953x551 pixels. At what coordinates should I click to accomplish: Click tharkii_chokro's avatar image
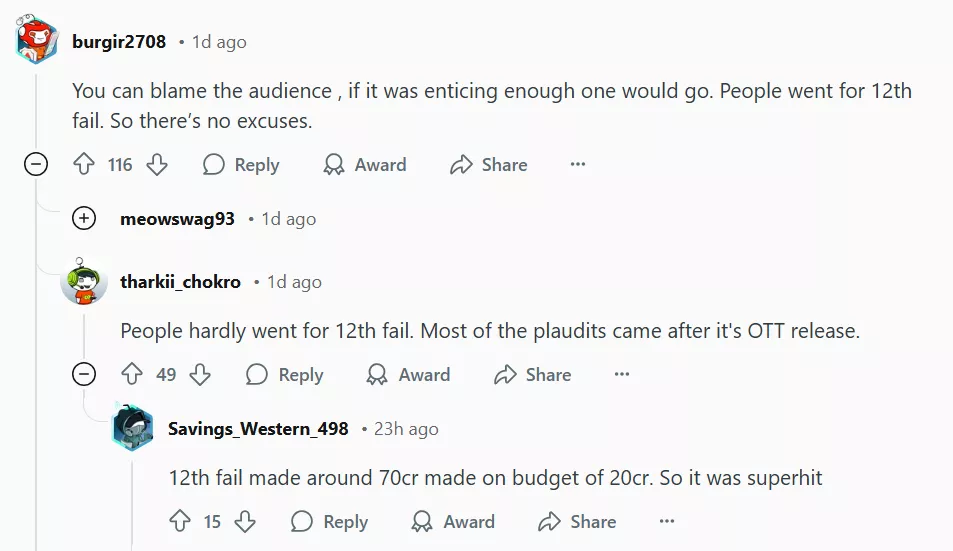[84, 282]
